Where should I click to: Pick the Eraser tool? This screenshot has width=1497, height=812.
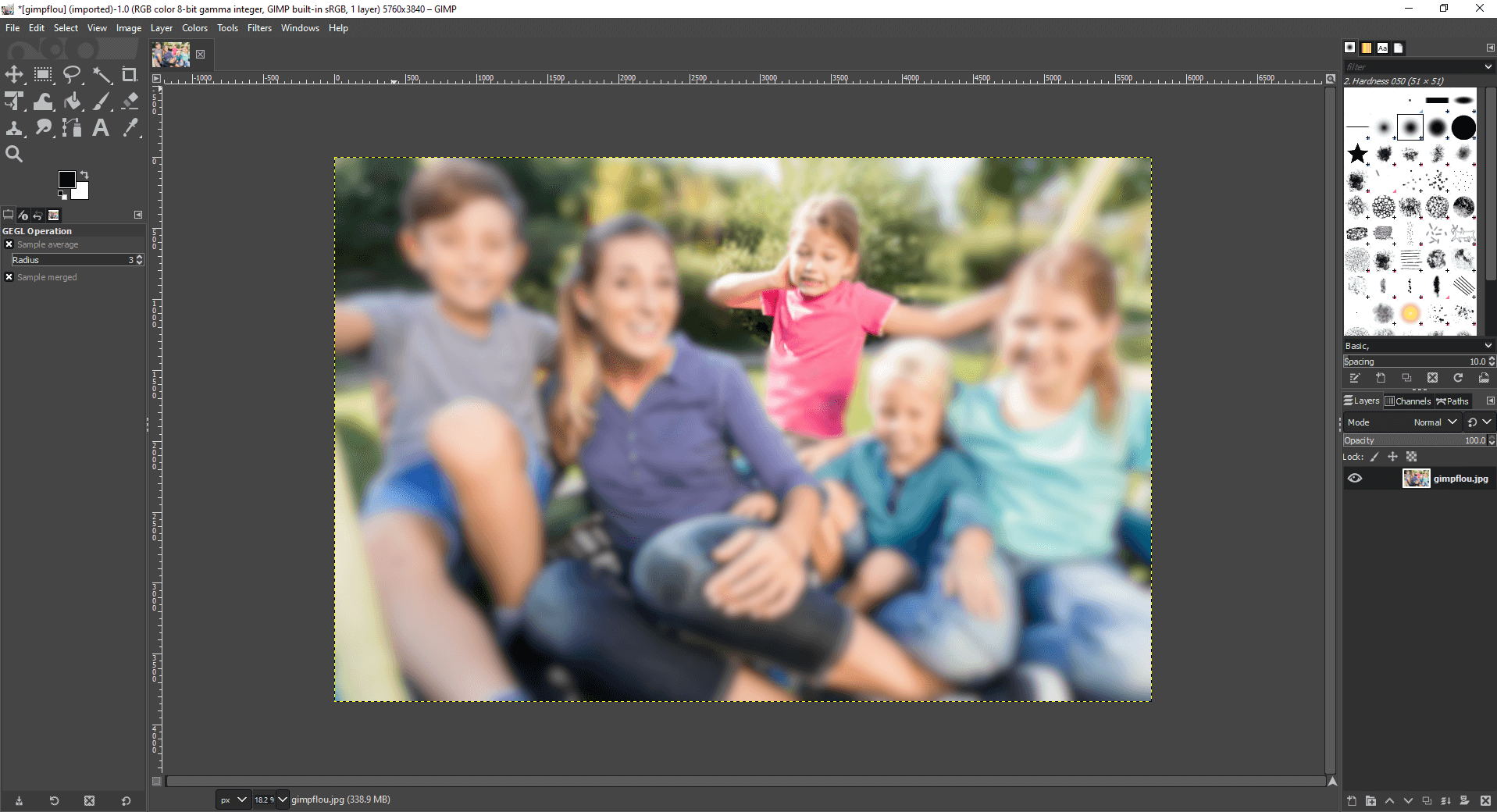[x=130, y=101]
